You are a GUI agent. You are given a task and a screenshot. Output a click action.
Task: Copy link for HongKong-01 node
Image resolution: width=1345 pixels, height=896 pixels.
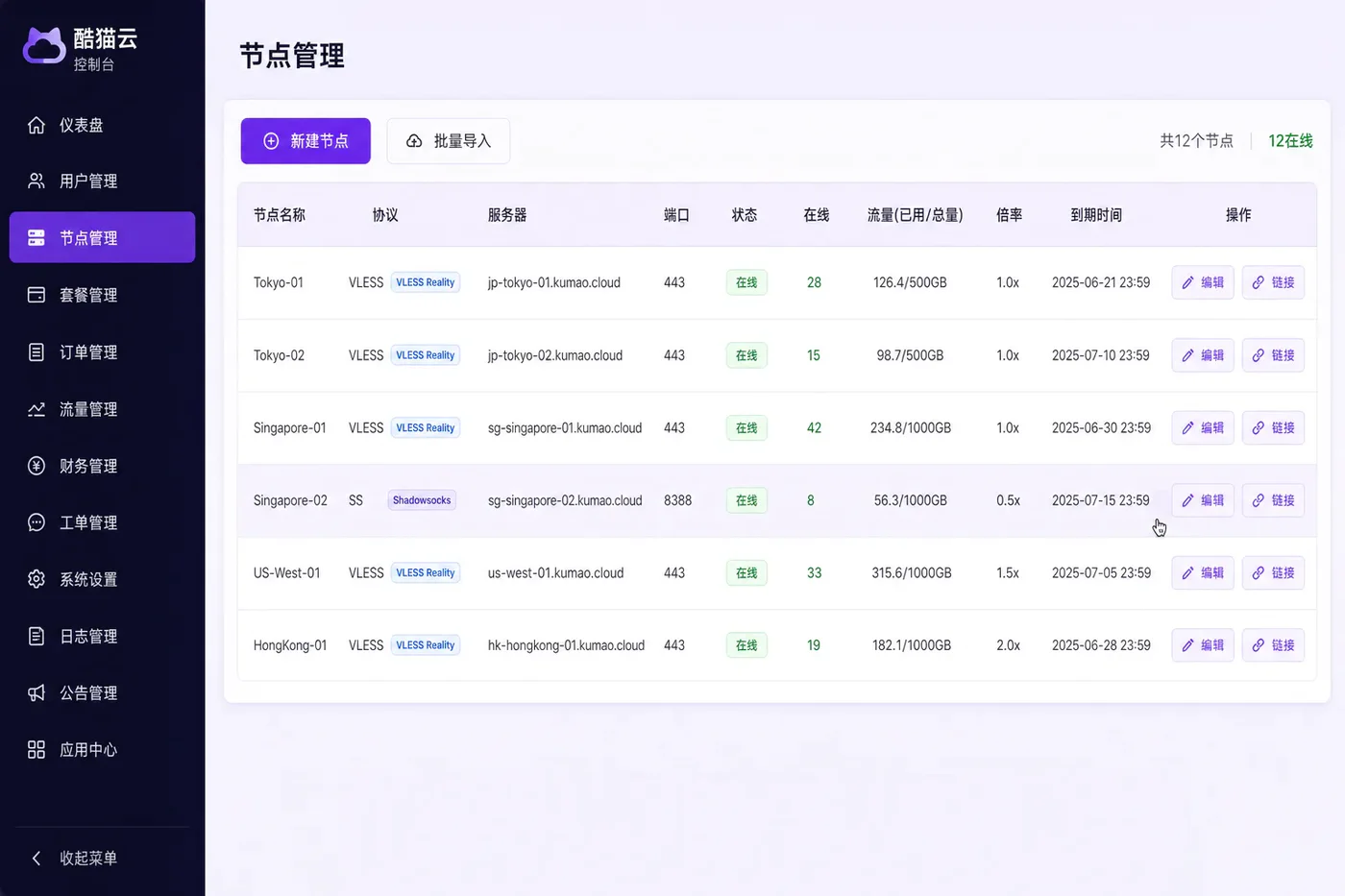coord(1273,645)
